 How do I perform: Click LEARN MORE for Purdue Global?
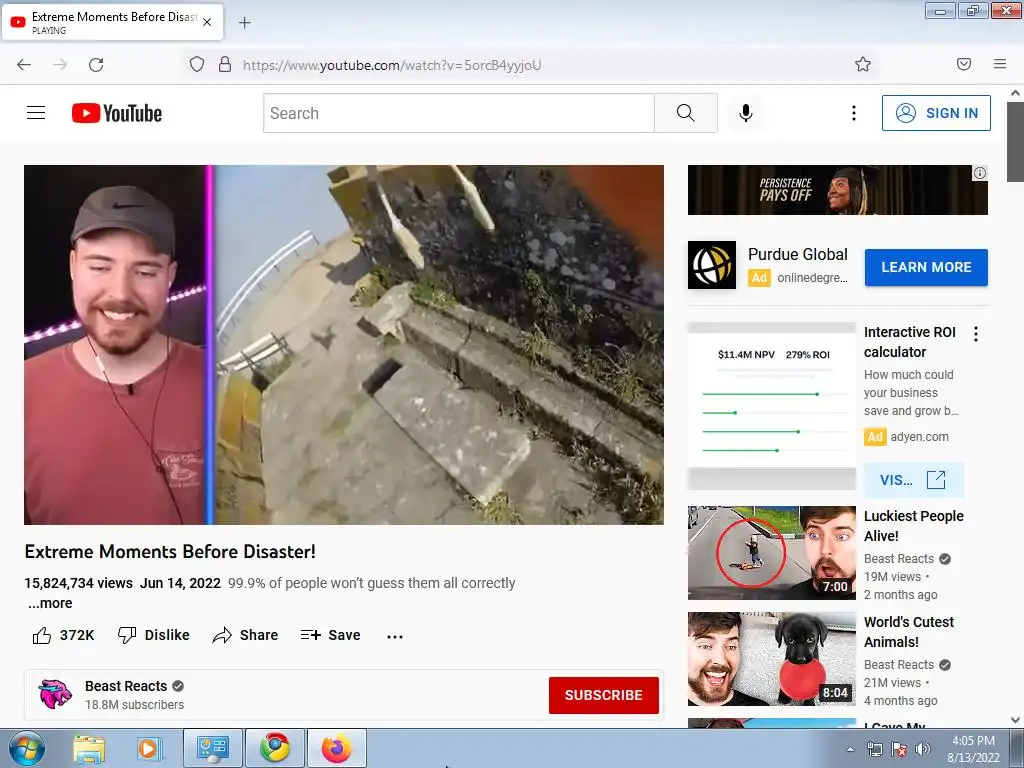(x=926, y=267)
